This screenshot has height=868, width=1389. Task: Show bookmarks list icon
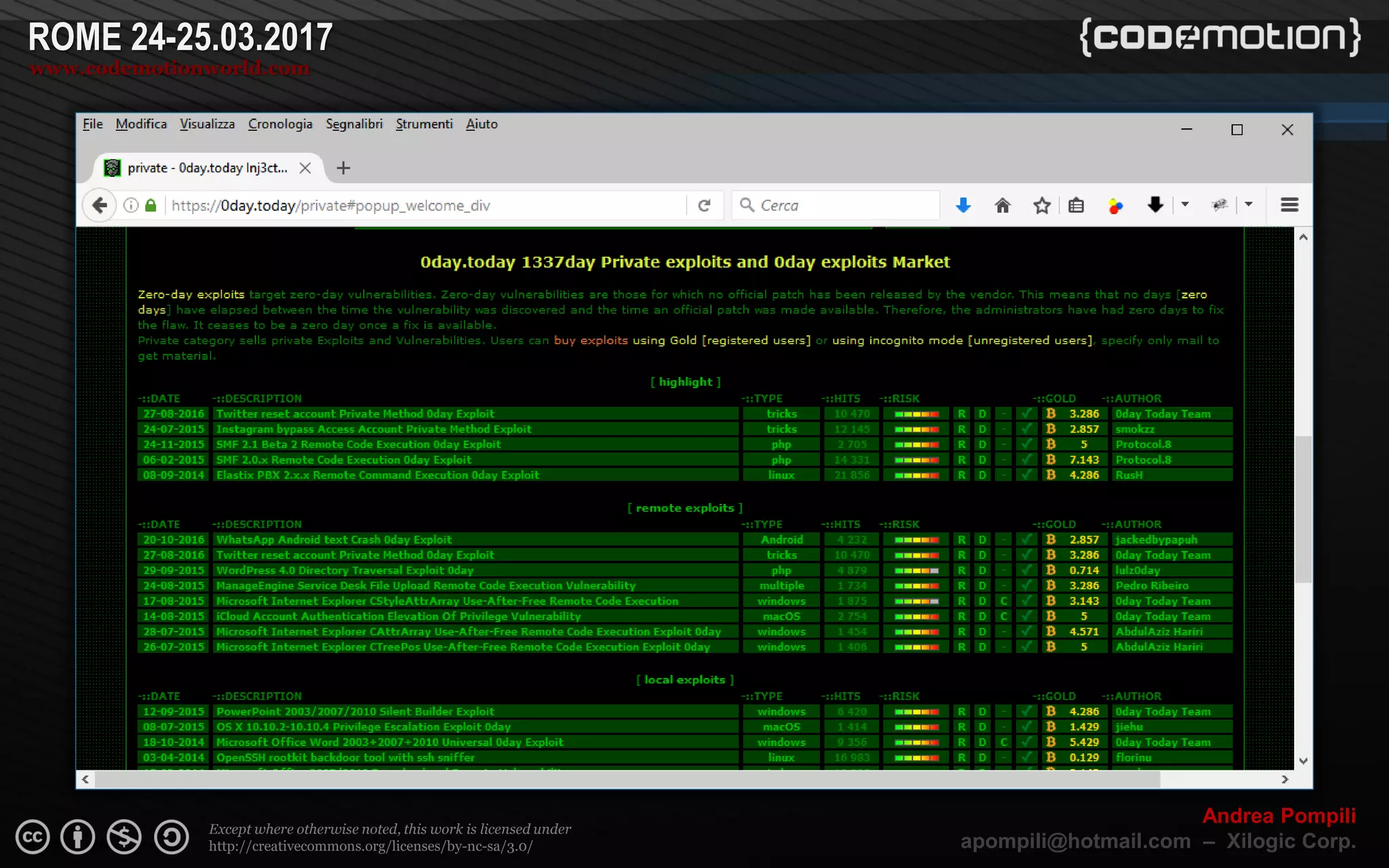coord(1076,205)
